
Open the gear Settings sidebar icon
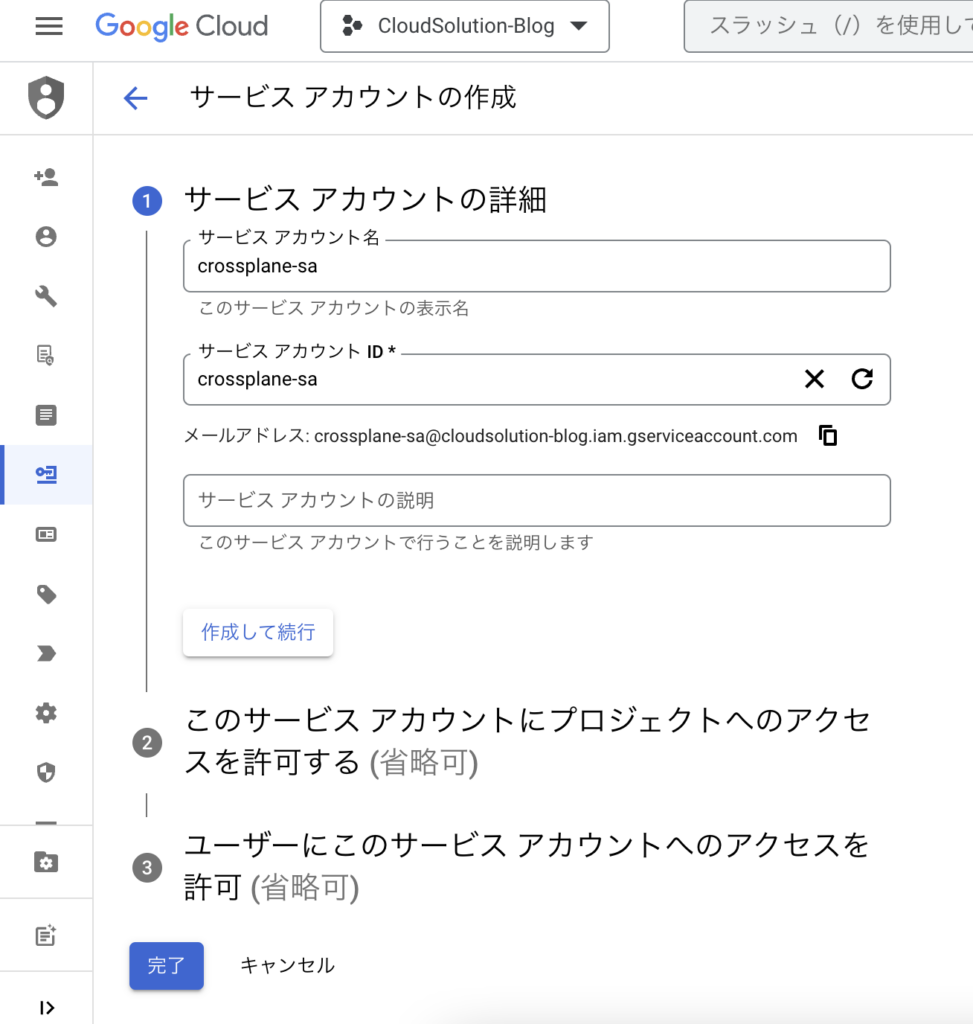coord(46,712)
